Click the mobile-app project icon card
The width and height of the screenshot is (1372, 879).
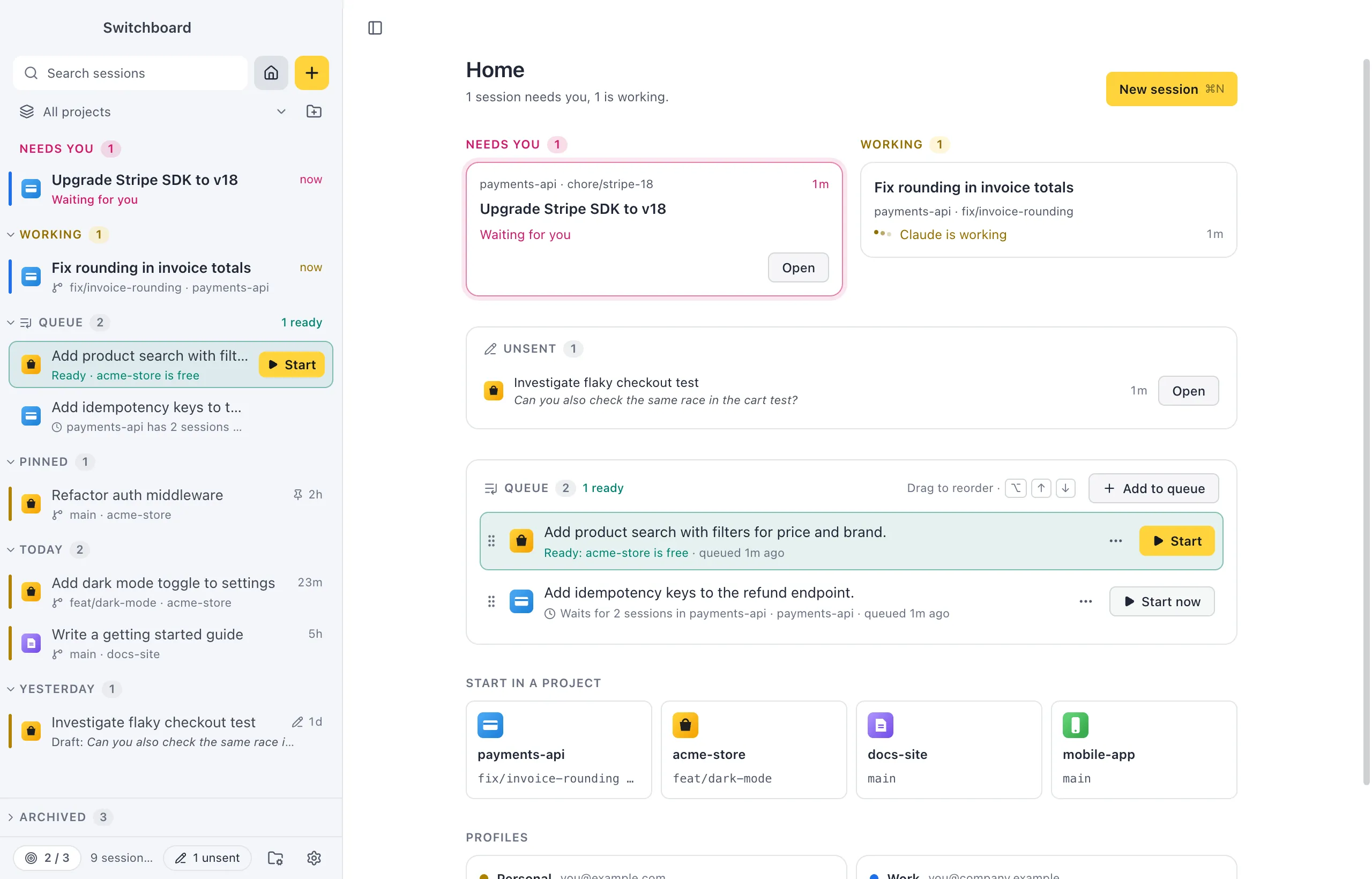click(1144, 749)
